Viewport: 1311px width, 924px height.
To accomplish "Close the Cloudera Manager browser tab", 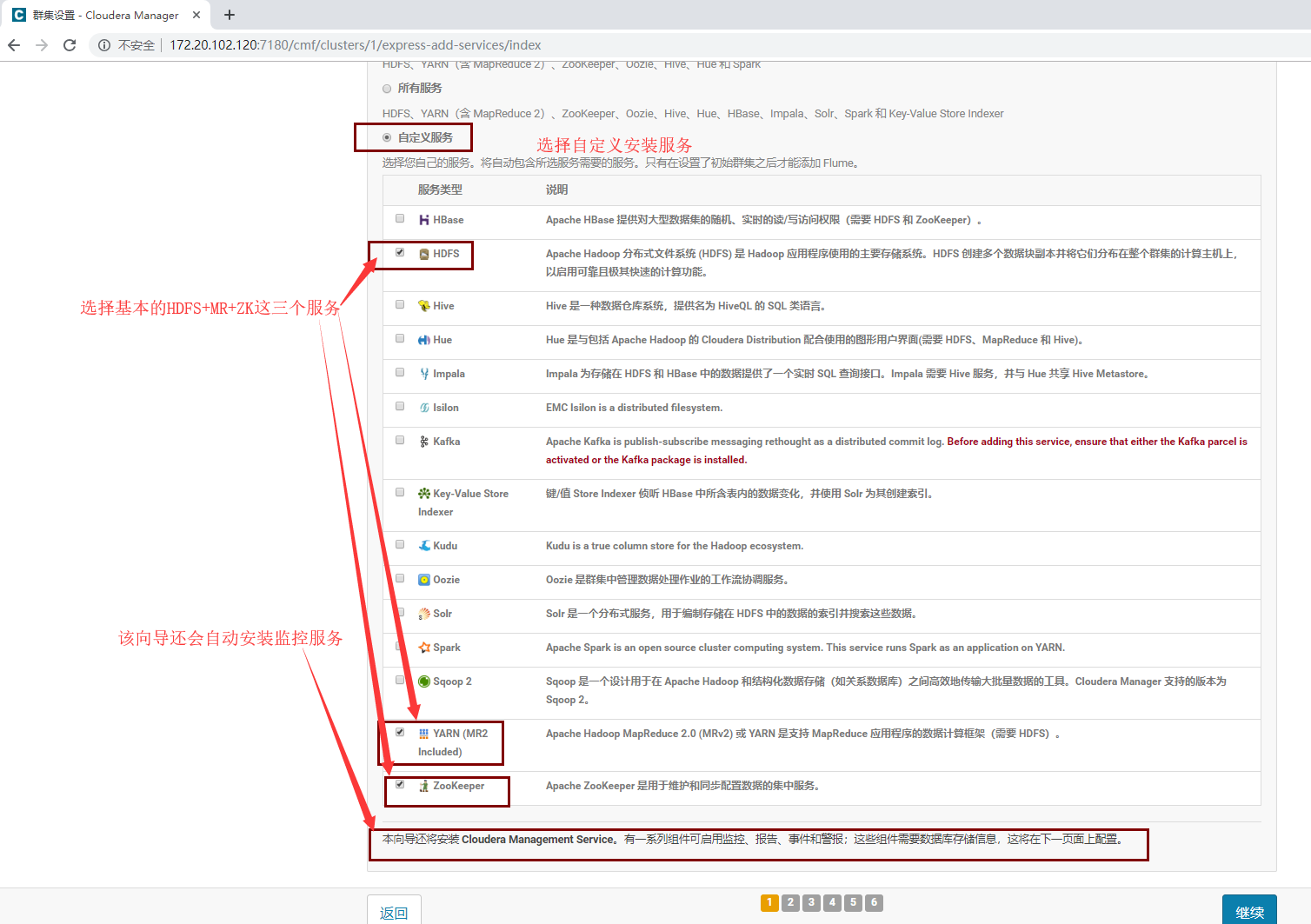I will pos(196,15).
